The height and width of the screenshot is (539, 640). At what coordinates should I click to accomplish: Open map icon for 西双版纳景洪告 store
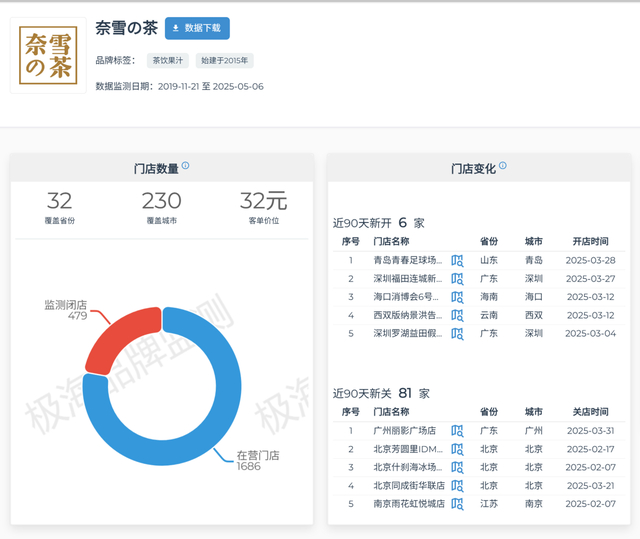tap(457, 315)
